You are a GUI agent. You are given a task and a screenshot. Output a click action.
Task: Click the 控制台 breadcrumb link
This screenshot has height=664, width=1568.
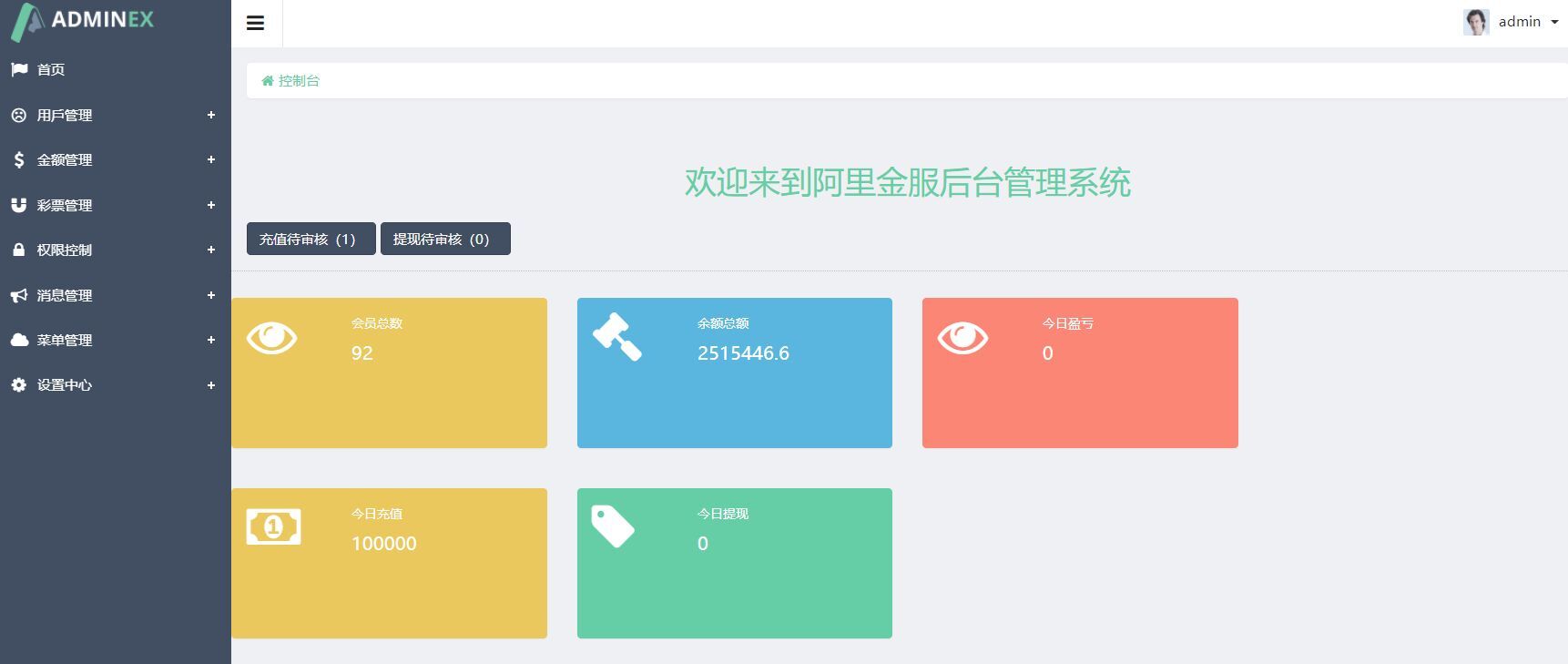tap(299, 81)
